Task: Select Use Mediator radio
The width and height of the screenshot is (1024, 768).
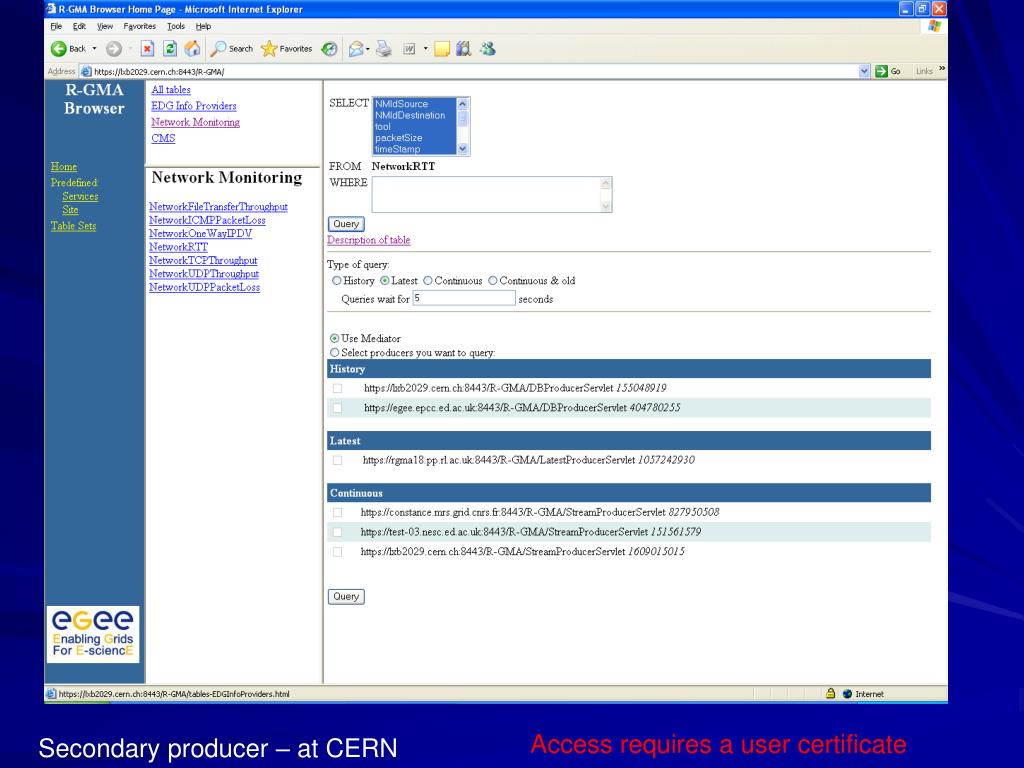Action: click(334, 338)
